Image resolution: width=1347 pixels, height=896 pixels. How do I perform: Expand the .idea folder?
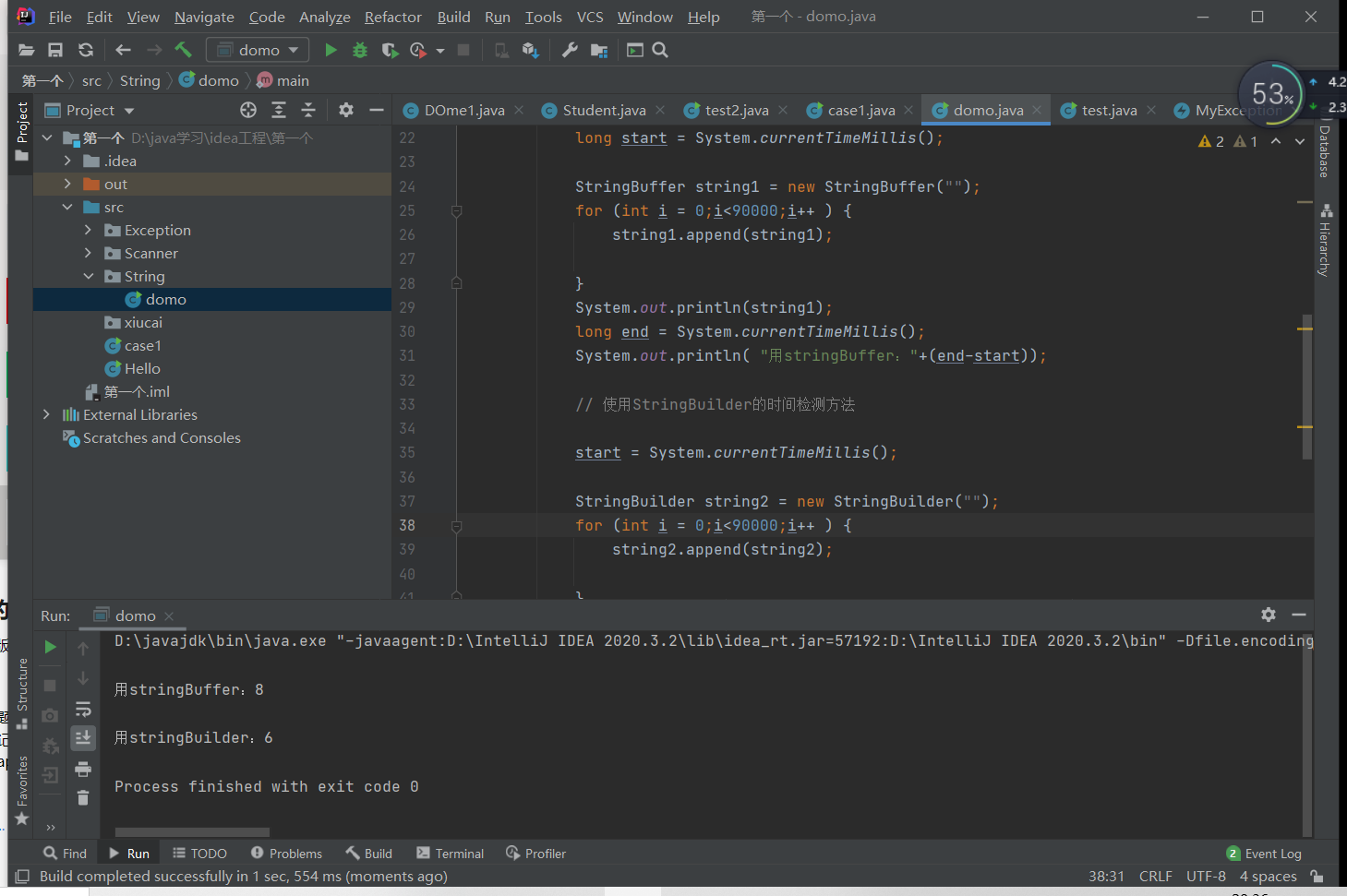[x=67, y=161]
